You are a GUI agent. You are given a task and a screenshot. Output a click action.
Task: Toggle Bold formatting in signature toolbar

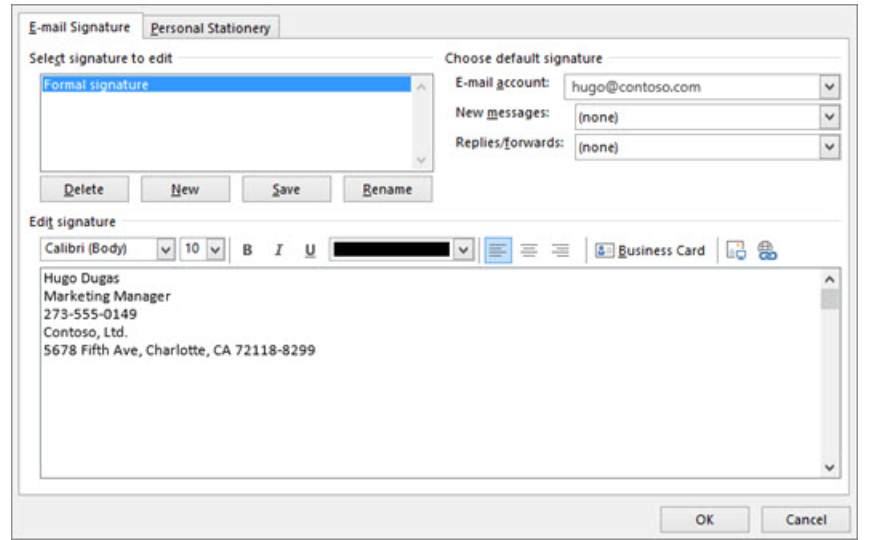[248, 251]
